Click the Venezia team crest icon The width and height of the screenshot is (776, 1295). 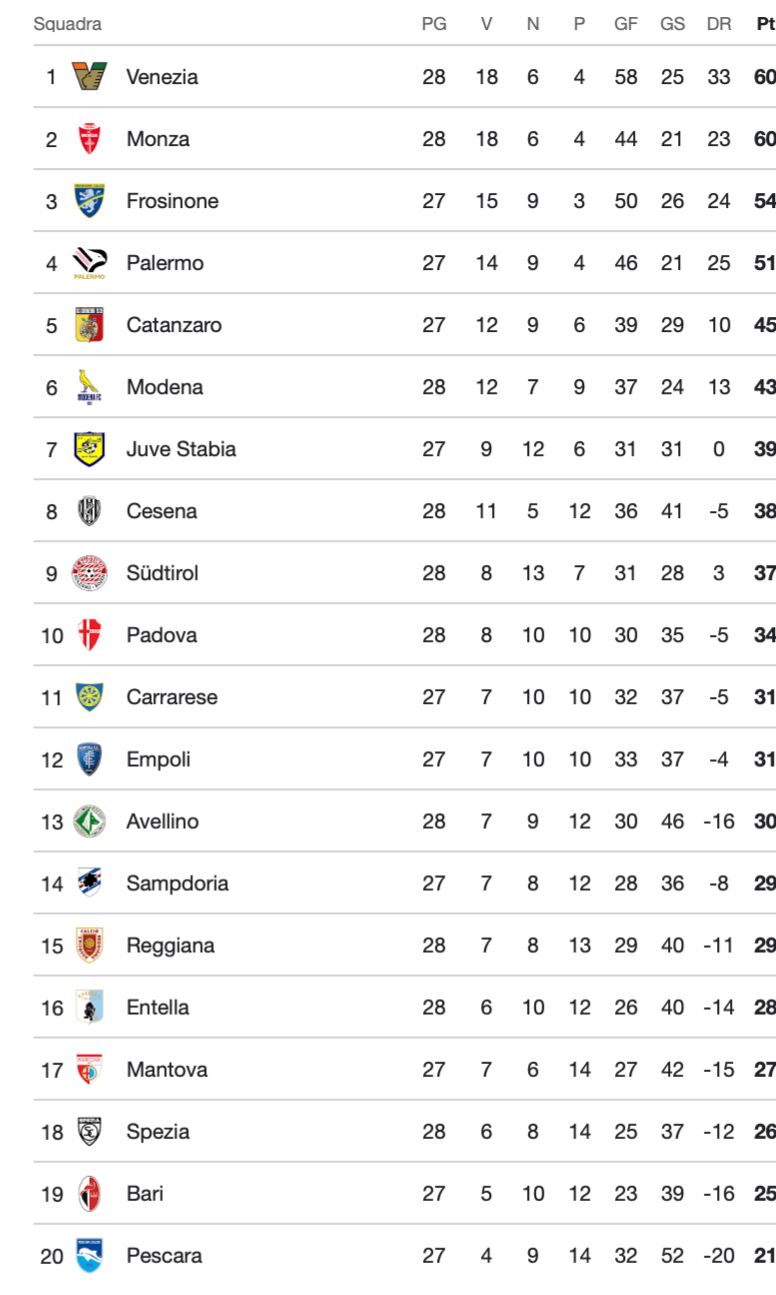pos(90,77)
